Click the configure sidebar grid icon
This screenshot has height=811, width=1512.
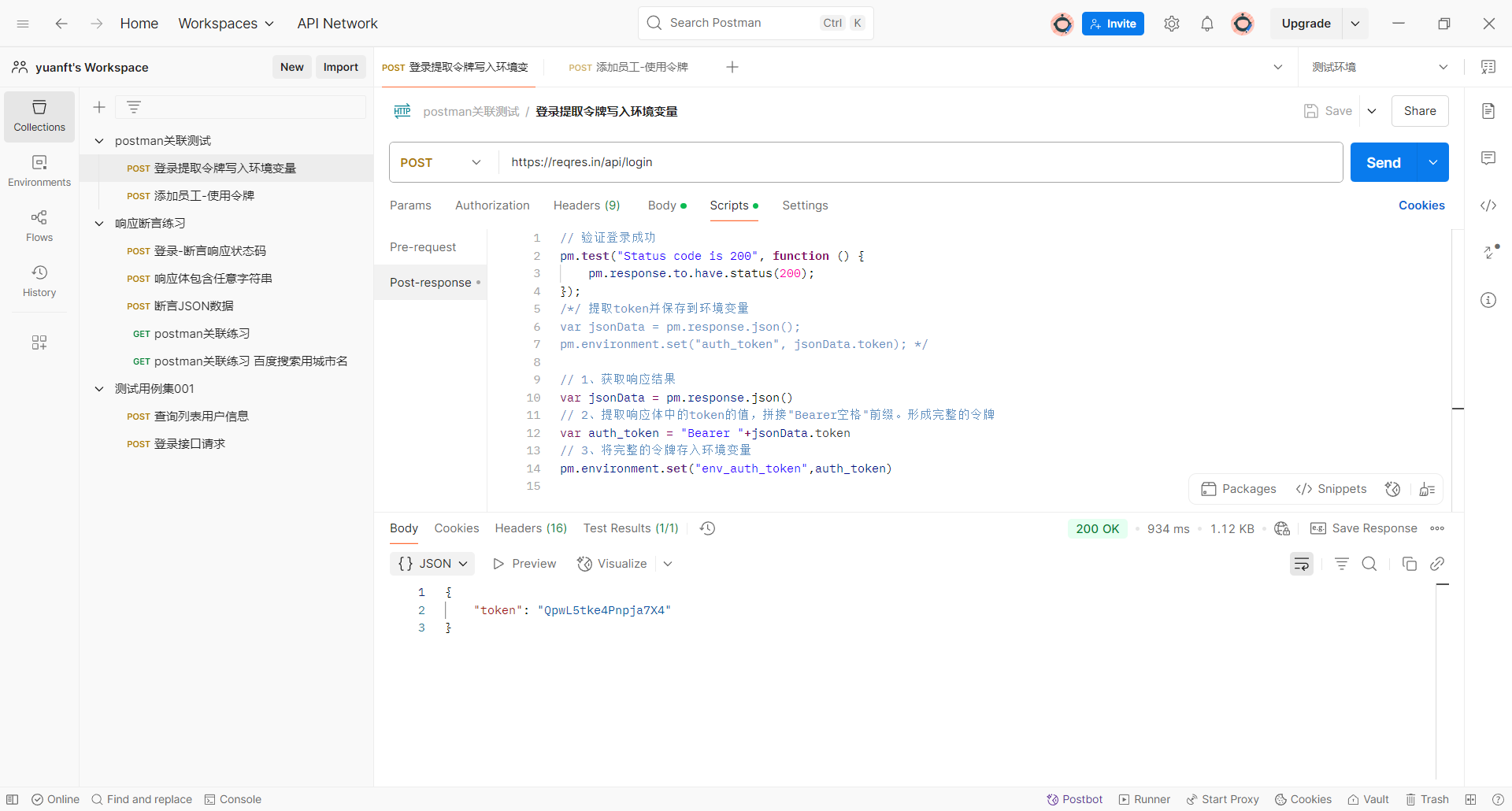tap(39, 342)
